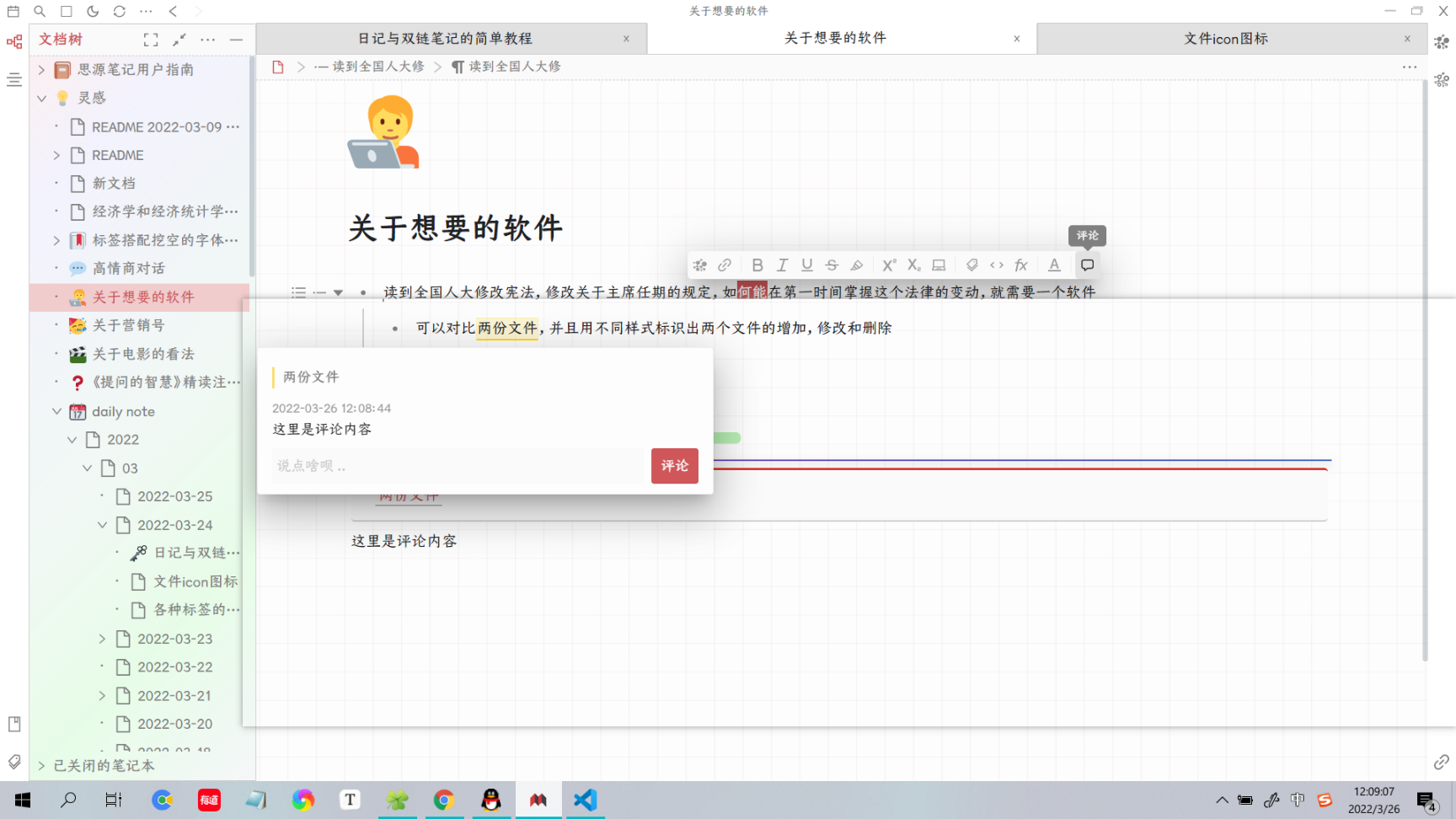
Task: Open 关于电影的看法 document in the tree
Action: click(x=143, y=354)
